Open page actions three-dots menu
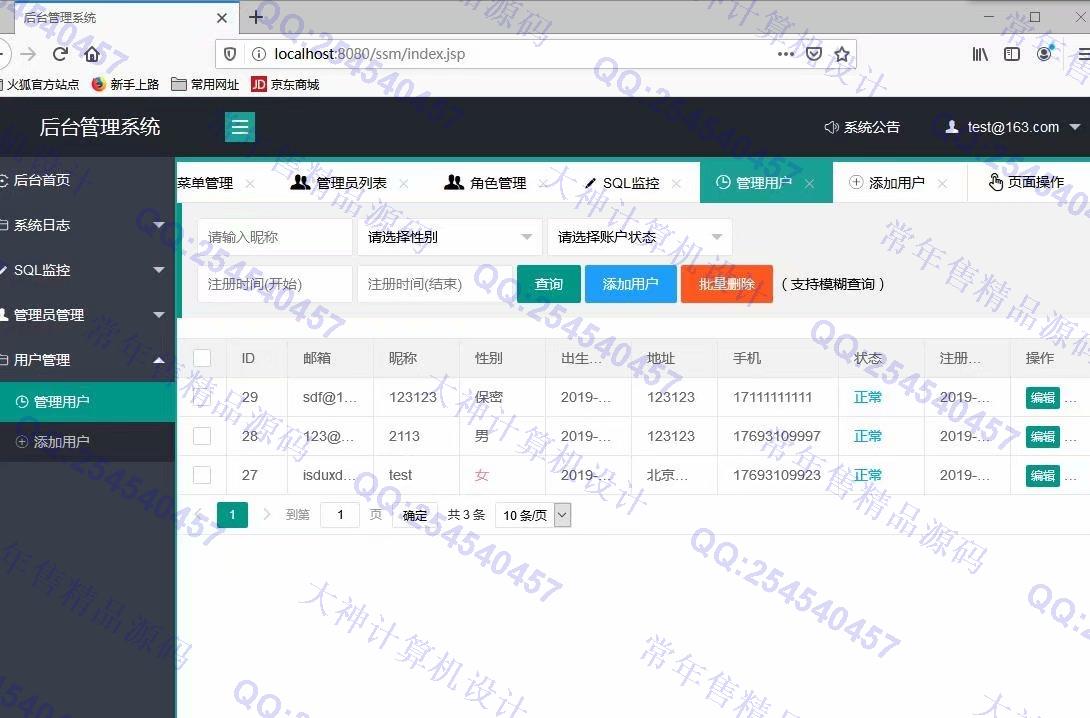 pyautogui.click(x=786, y=54)
